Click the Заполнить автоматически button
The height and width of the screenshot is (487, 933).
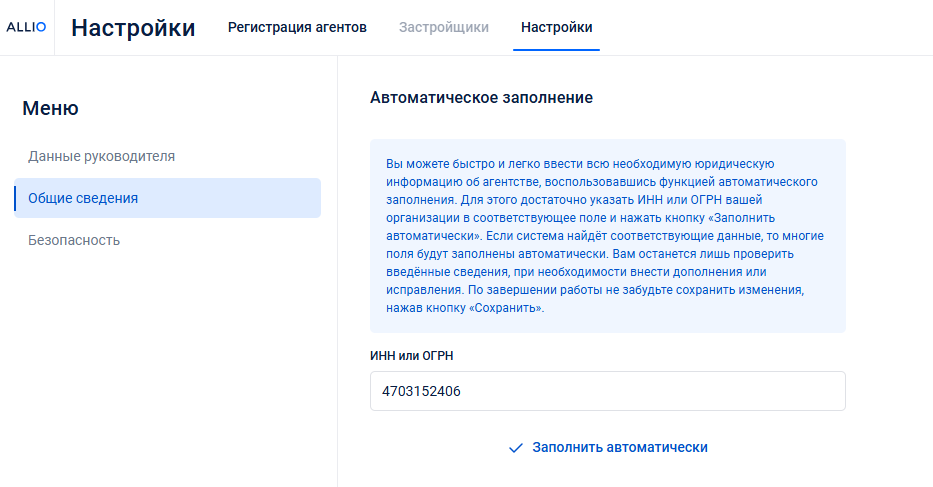608,448
